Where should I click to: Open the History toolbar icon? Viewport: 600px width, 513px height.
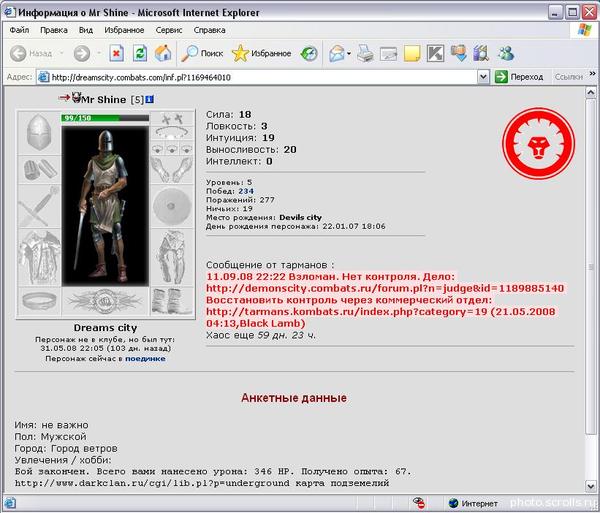309,54
